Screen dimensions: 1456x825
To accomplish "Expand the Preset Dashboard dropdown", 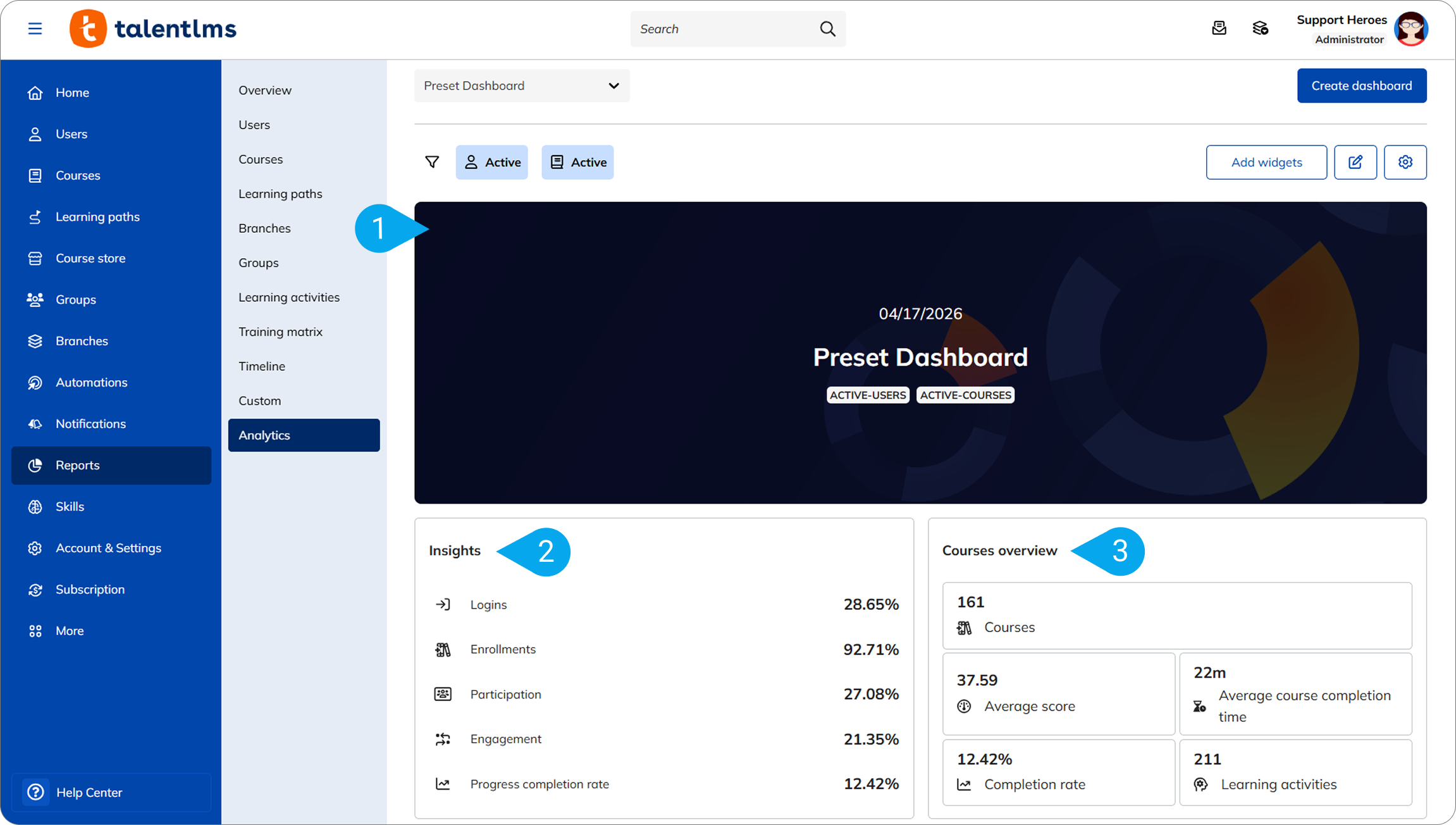I will [521, 85].
